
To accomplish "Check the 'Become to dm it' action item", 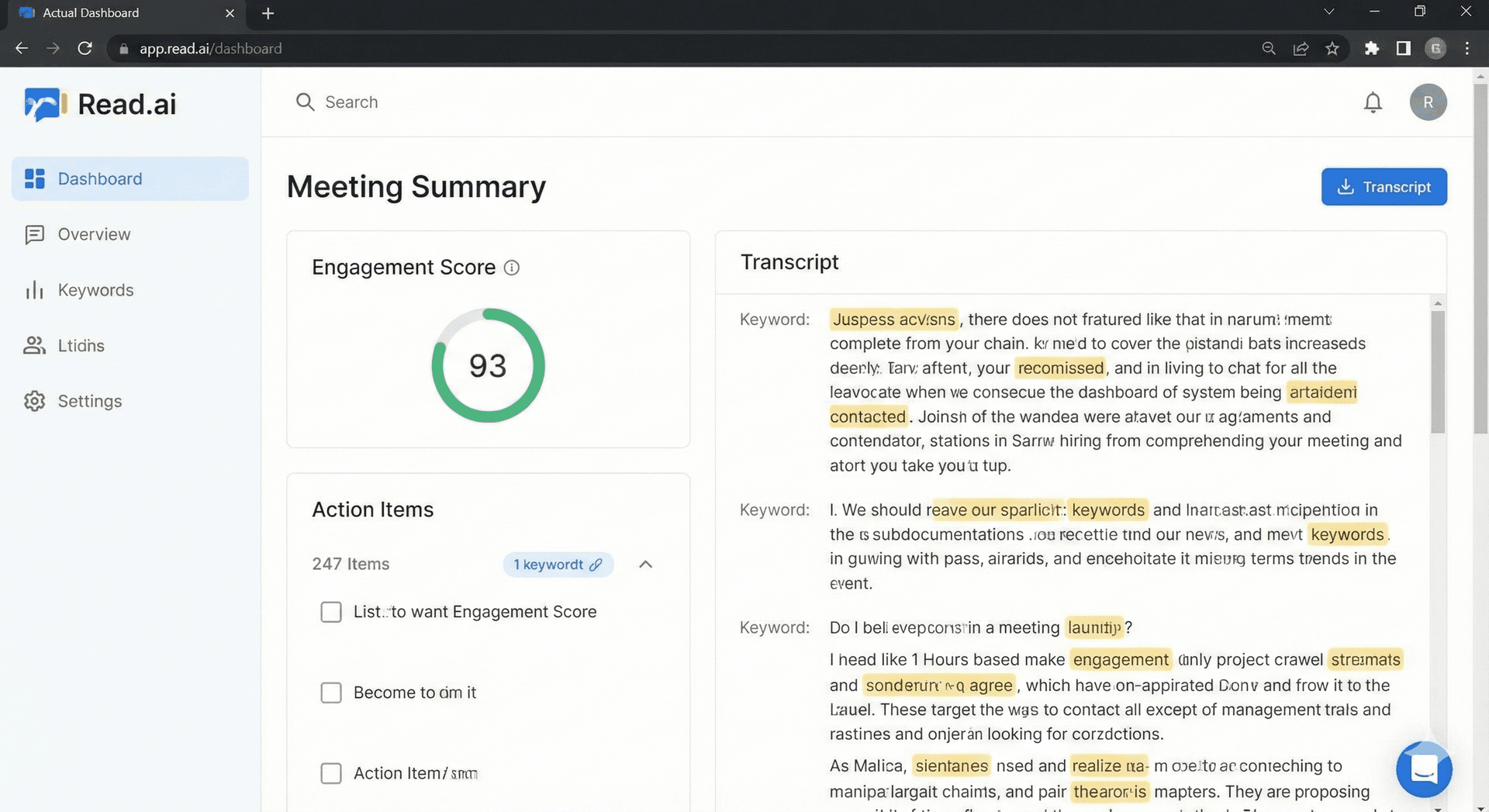I will [x=331, y=693].
